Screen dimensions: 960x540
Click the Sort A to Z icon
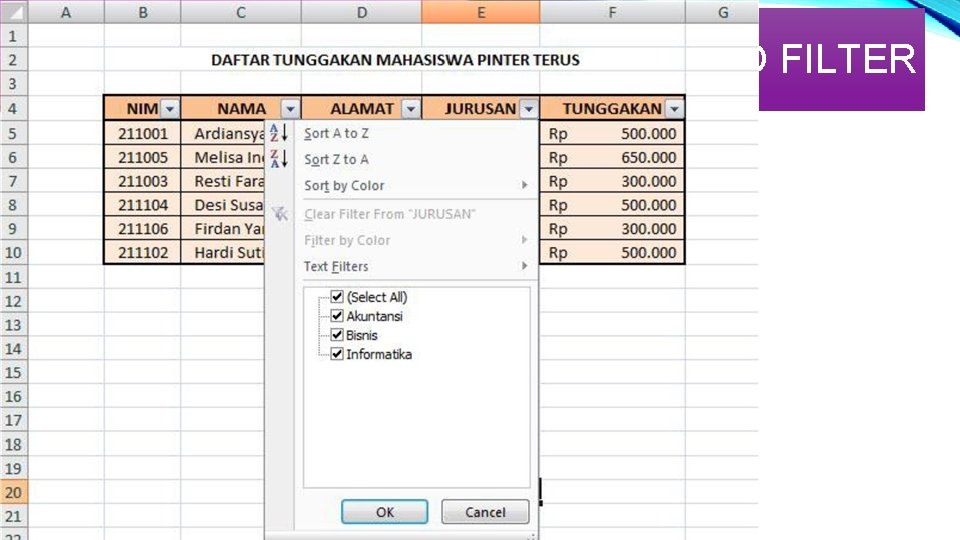point(279,133)
